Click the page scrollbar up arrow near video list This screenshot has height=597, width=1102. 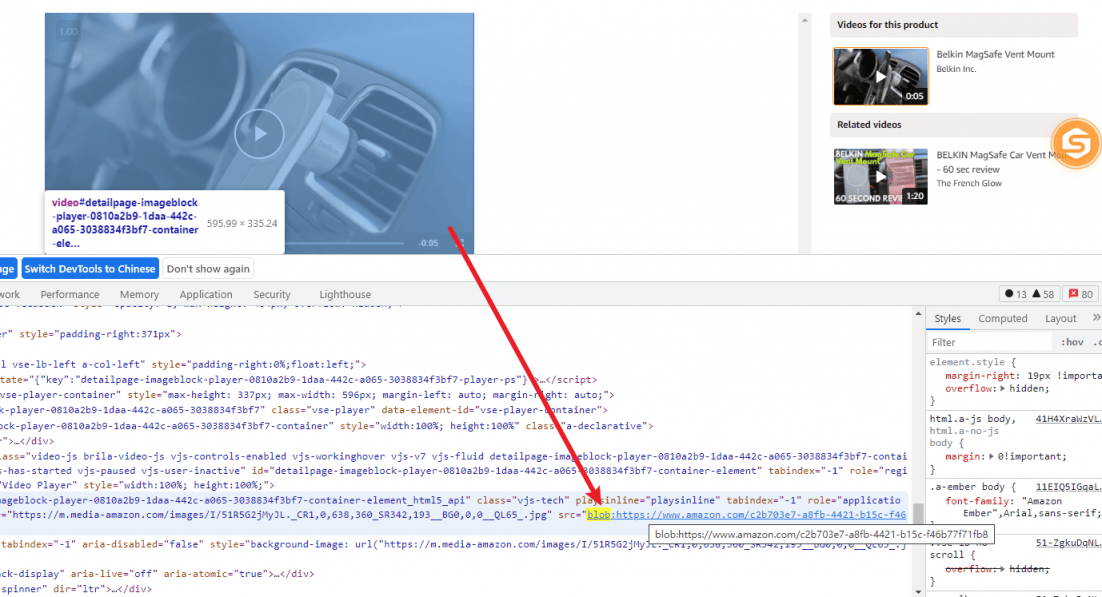(805, 20)
